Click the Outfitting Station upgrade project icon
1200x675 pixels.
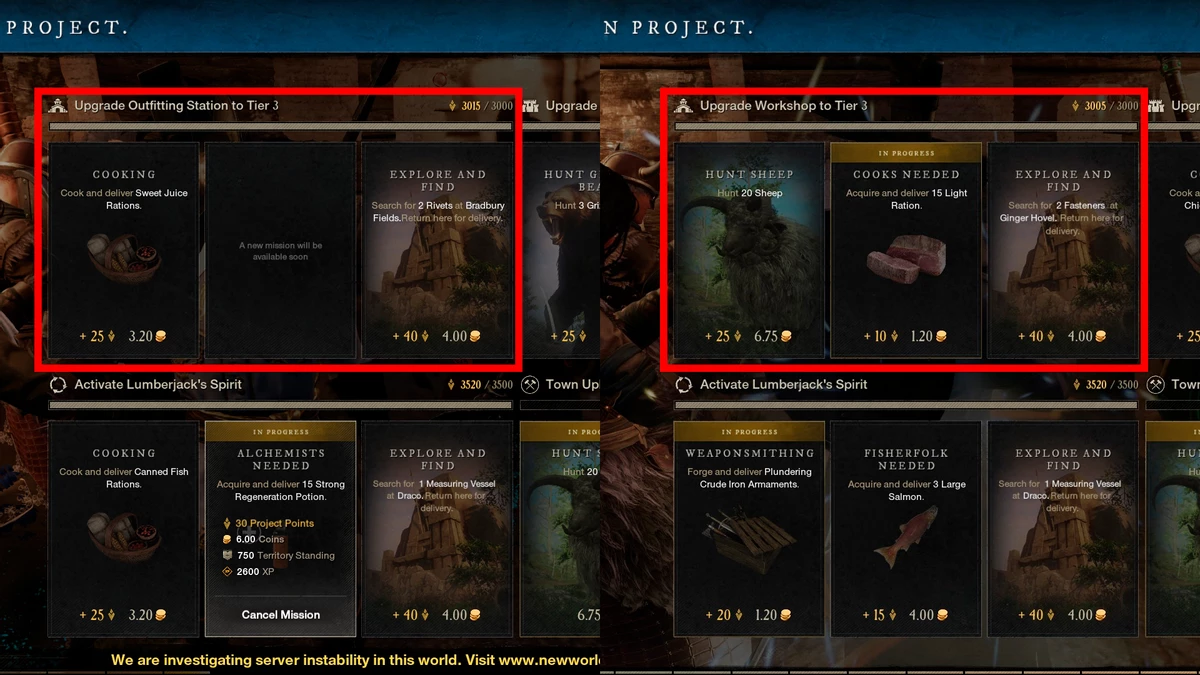[x=57, y=105]
